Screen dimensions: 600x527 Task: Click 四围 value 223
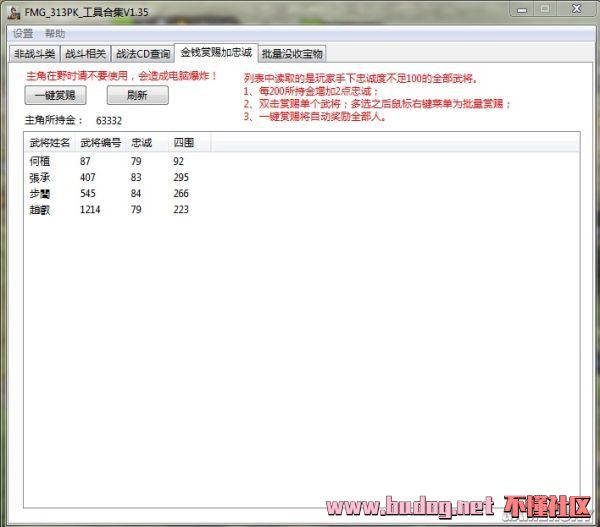(181, 209)
